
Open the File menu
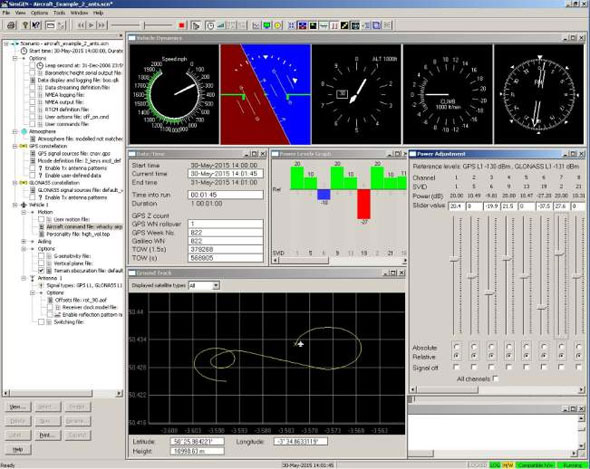(6, 13)
